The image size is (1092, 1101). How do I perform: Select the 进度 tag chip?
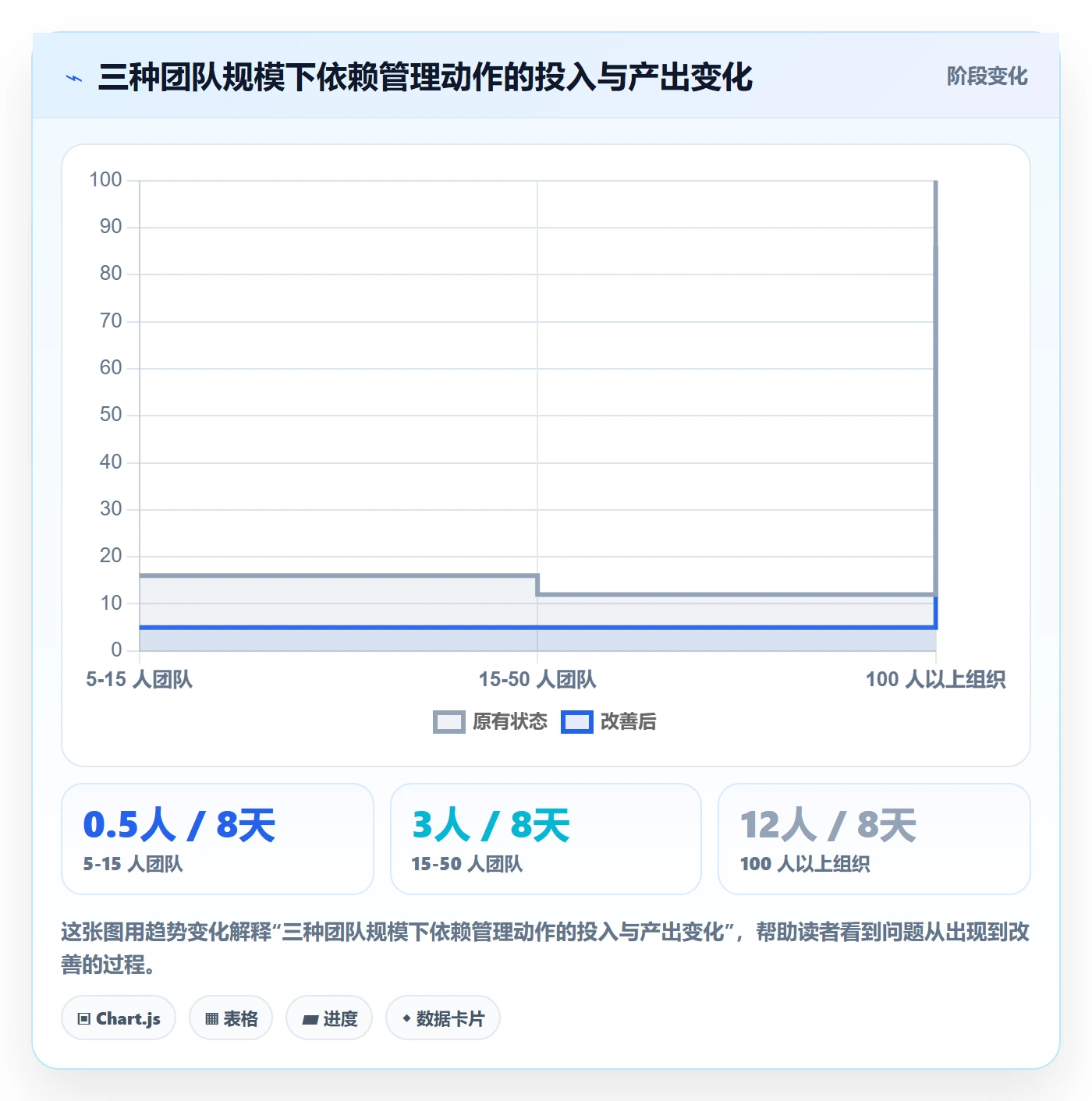pyautogui.click(x=329, y=1018)
